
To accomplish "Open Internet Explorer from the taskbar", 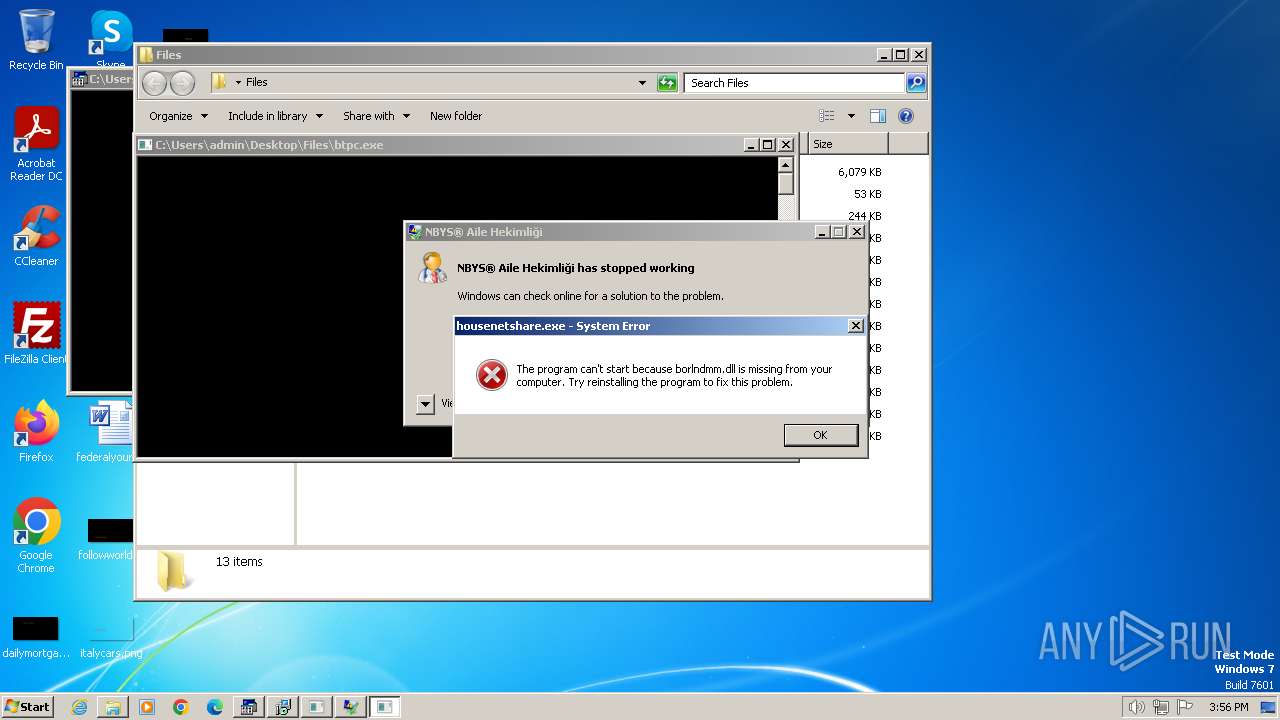I will [79, 707].
